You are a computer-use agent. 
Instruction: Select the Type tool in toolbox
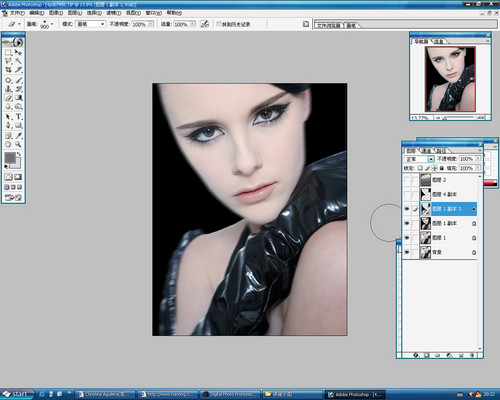tap(18, 117)
